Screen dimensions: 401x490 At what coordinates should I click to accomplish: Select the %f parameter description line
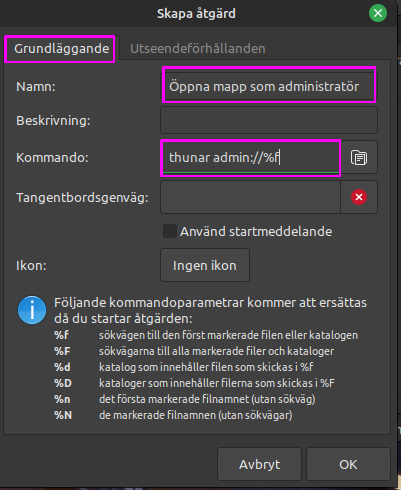(x=206, y=335)
